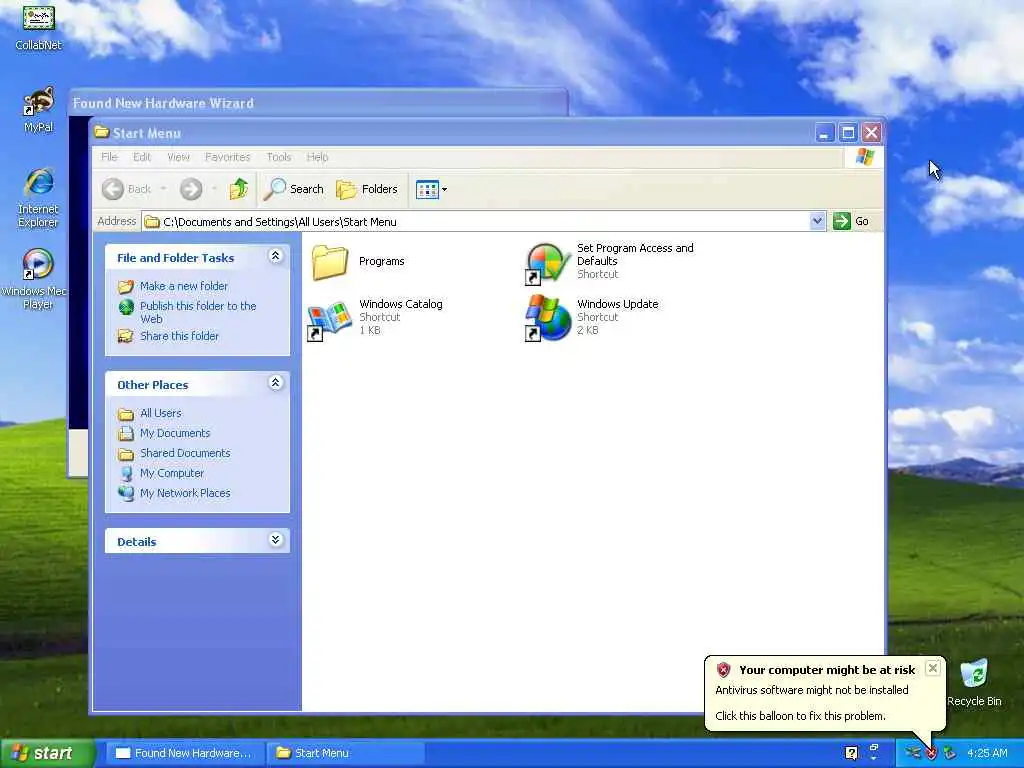Click the Your computer might be at risk balloon
The image size is (1024, 768).
click(x=825, y=693)
